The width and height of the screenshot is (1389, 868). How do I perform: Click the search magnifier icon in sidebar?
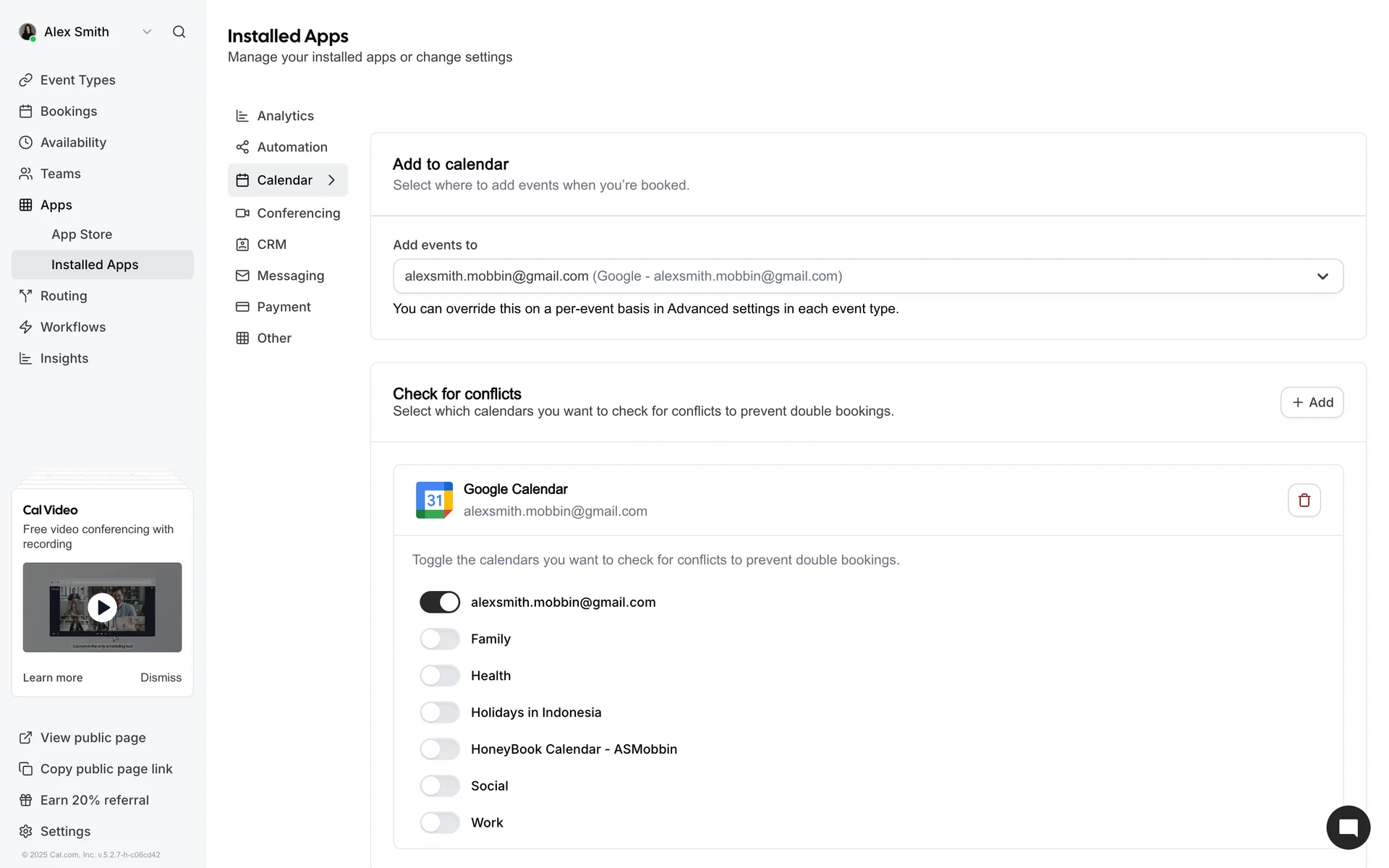179,32
